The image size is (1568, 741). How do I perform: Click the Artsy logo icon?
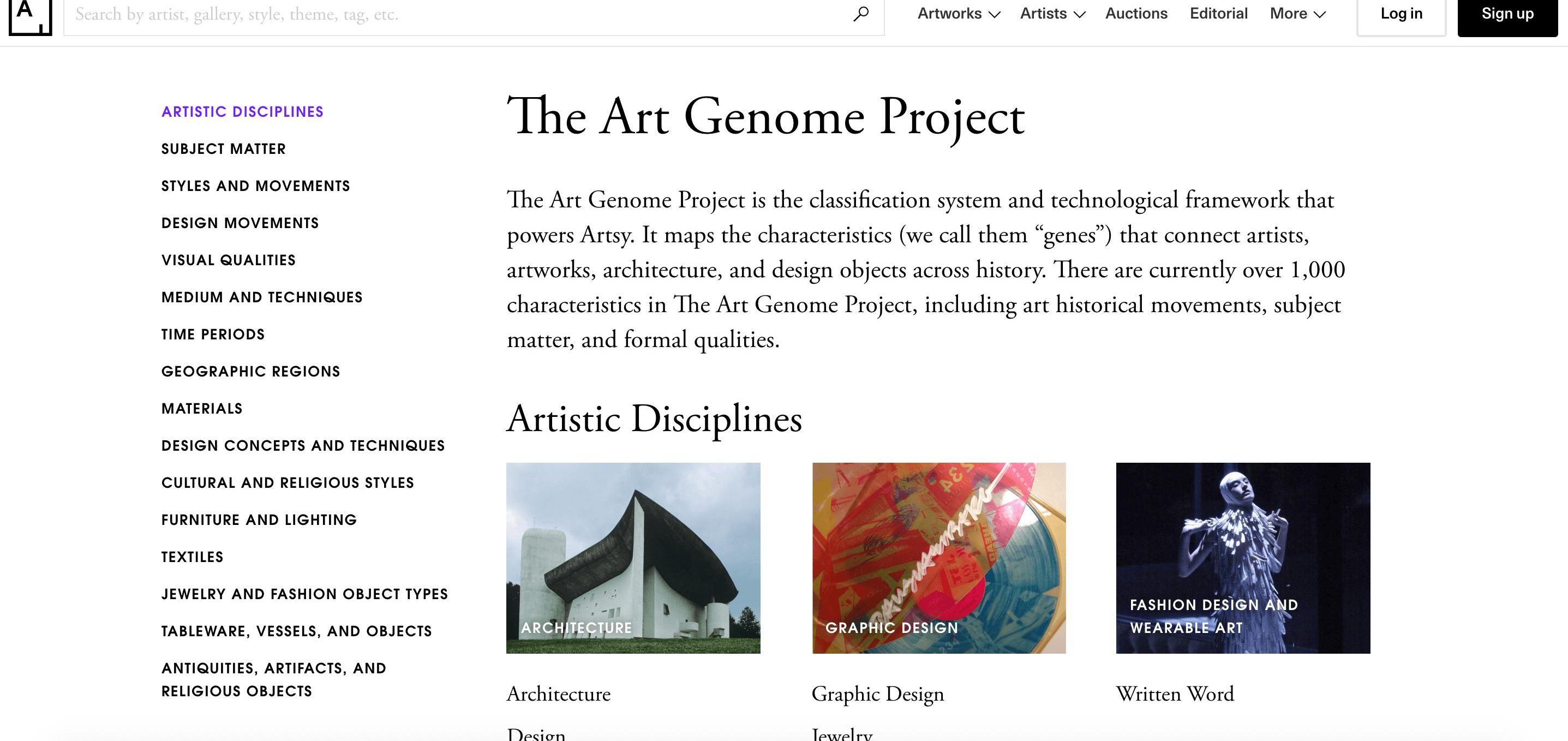tap(30, 17)
